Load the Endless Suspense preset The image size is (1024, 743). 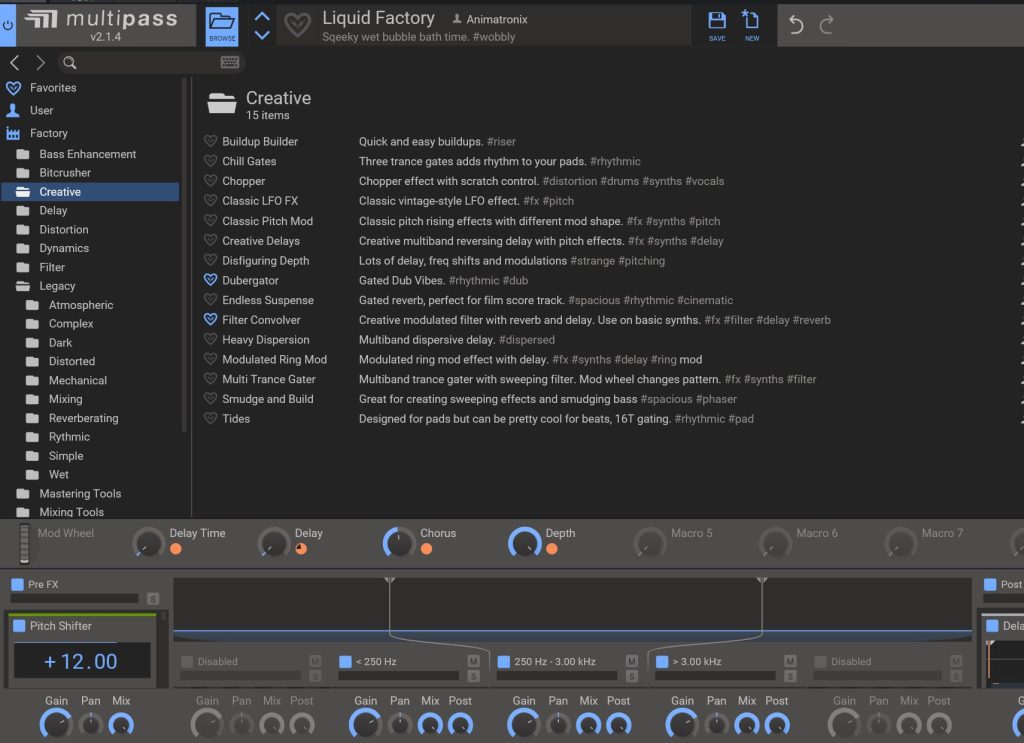coord(268,300)
